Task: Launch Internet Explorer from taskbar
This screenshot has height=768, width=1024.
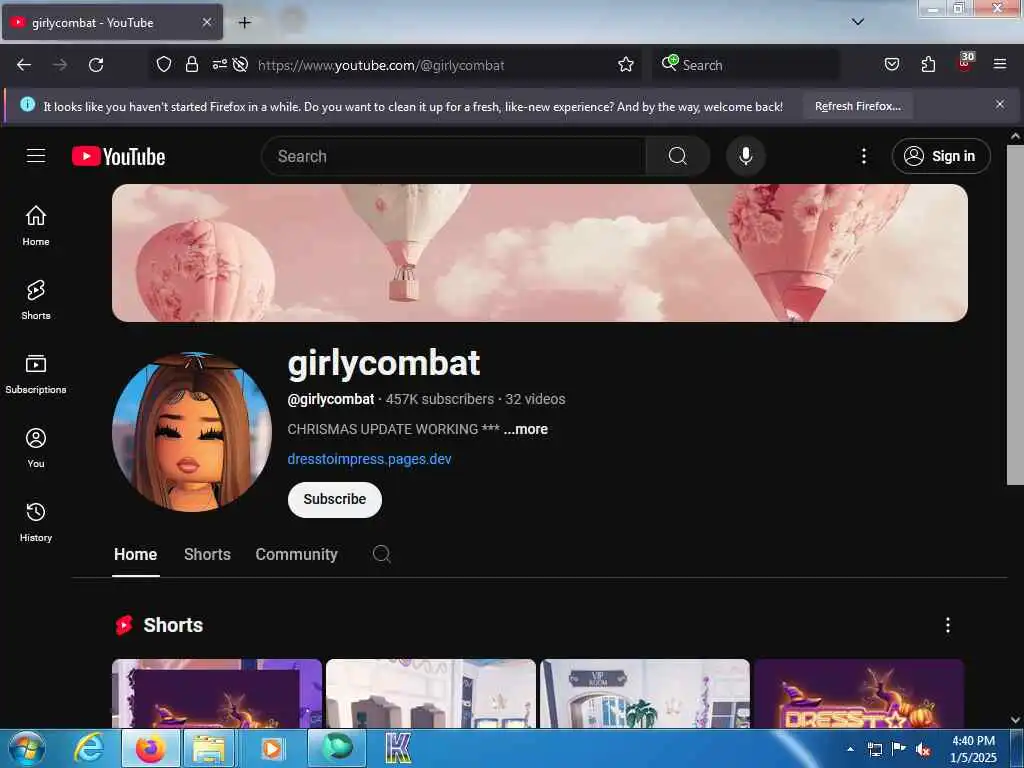Action: [x=89, y=748]
